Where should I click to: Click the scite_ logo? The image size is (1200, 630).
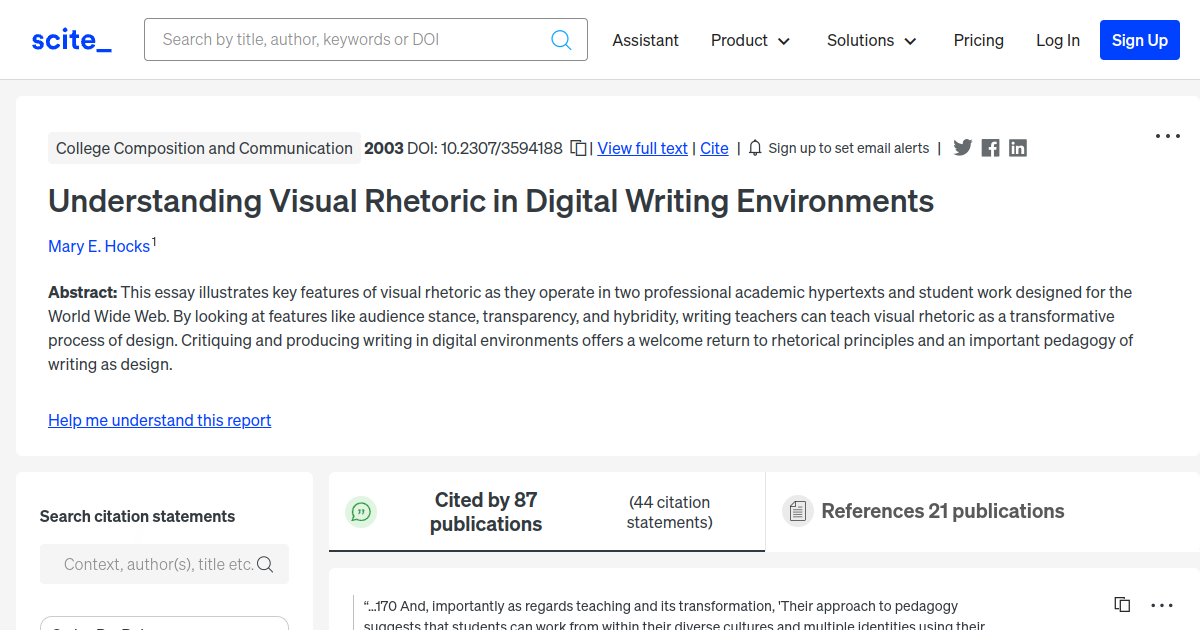(71, 40)
